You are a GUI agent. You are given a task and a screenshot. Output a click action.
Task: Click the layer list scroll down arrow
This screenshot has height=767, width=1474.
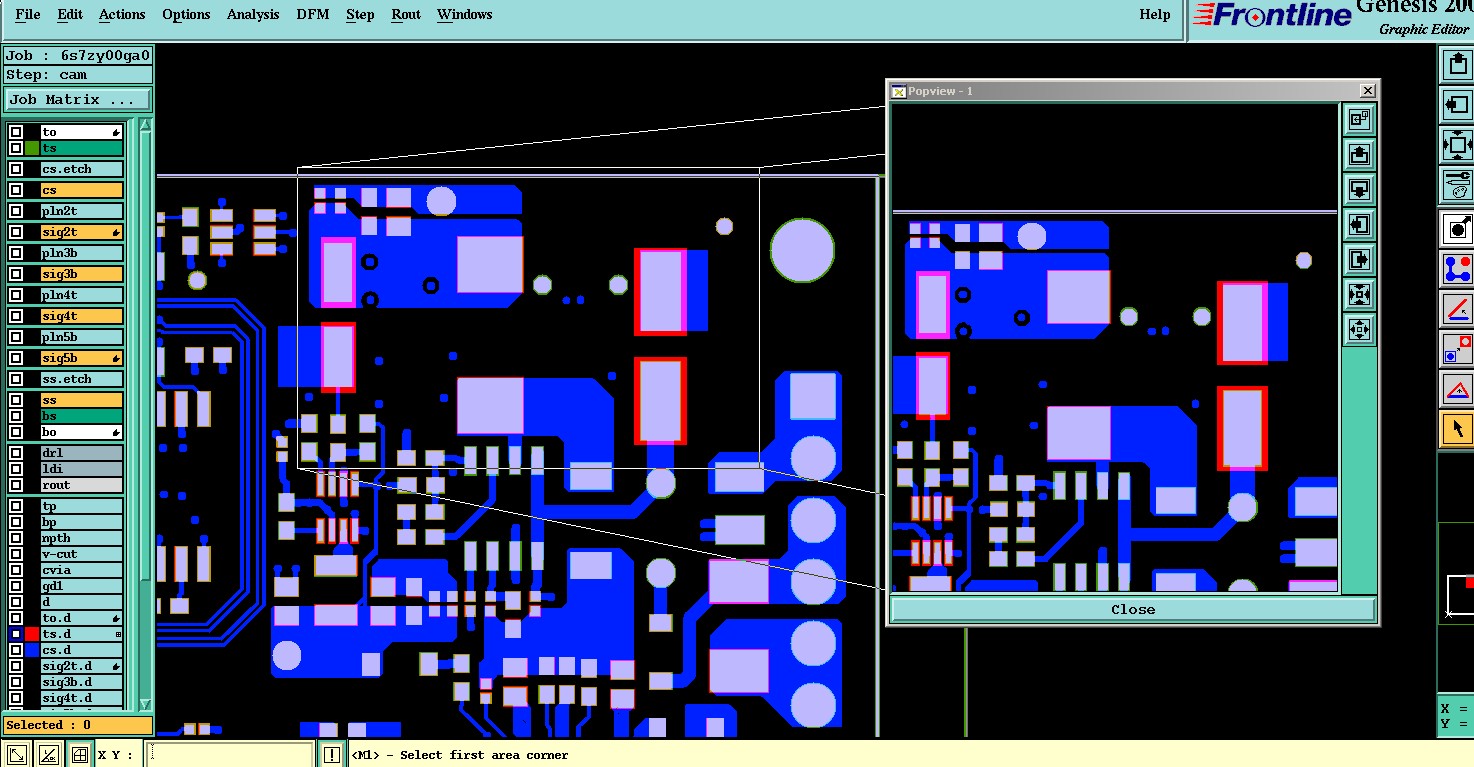pos(146,703)
